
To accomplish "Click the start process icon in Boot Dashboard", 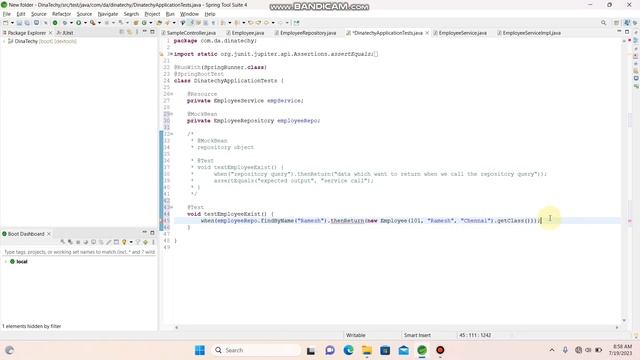I will (x=62, y=242).
